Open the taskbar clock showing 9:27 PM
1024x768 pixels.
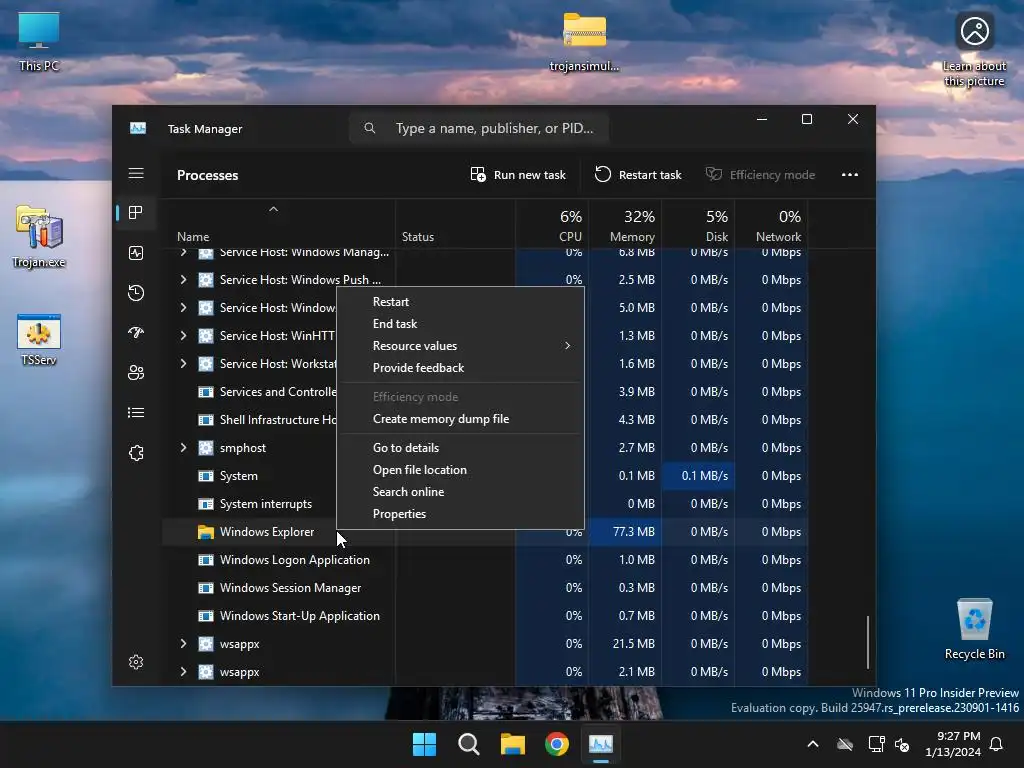pos(953,744)
